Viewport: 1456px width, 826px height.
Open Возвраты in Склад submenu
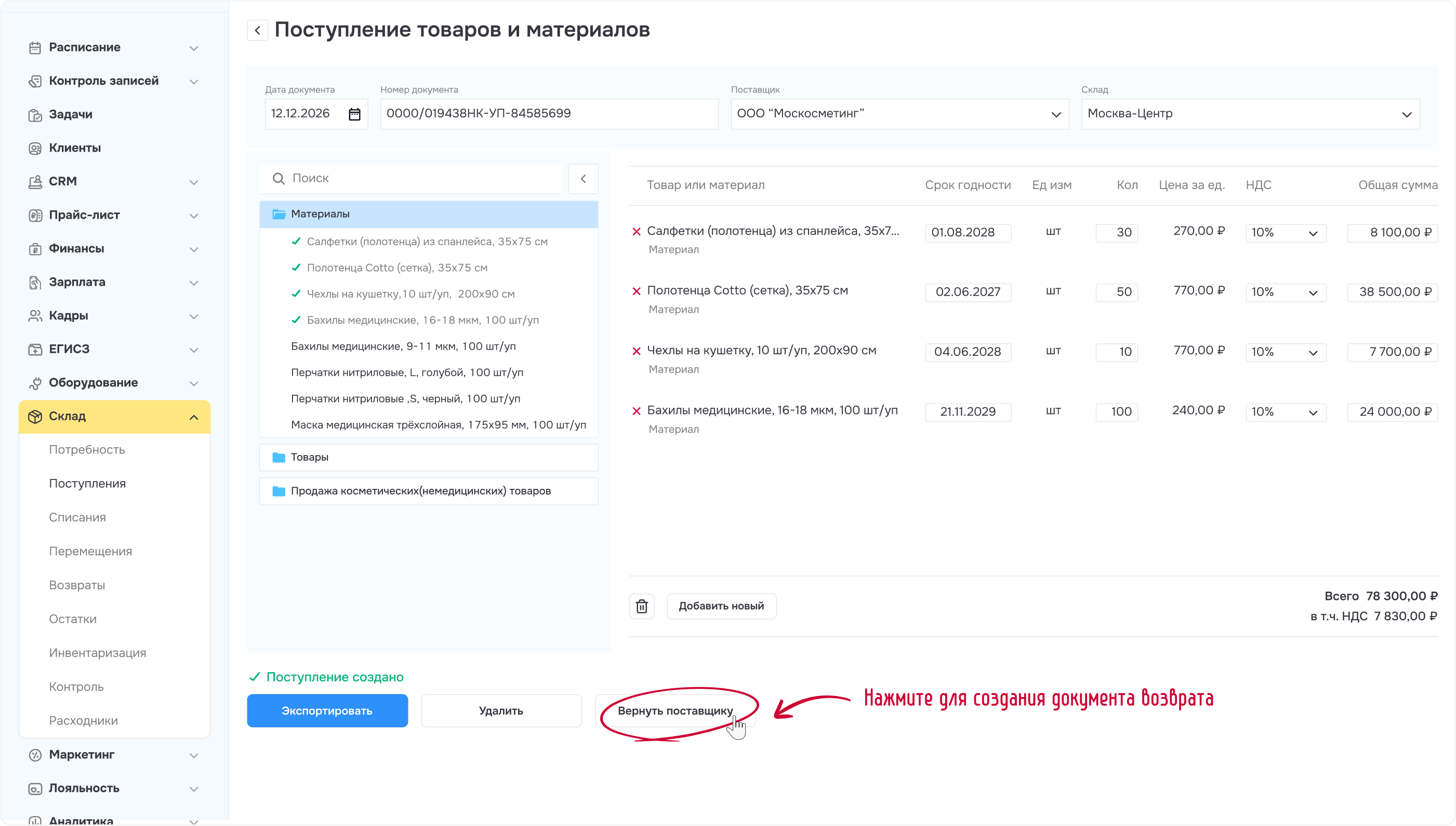point(77,585)
